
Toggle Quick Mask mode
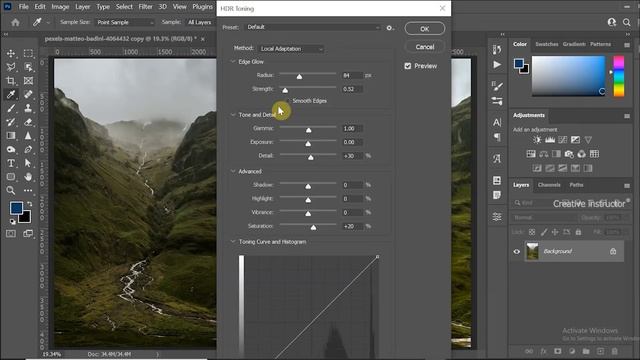(x=11, y=233)
